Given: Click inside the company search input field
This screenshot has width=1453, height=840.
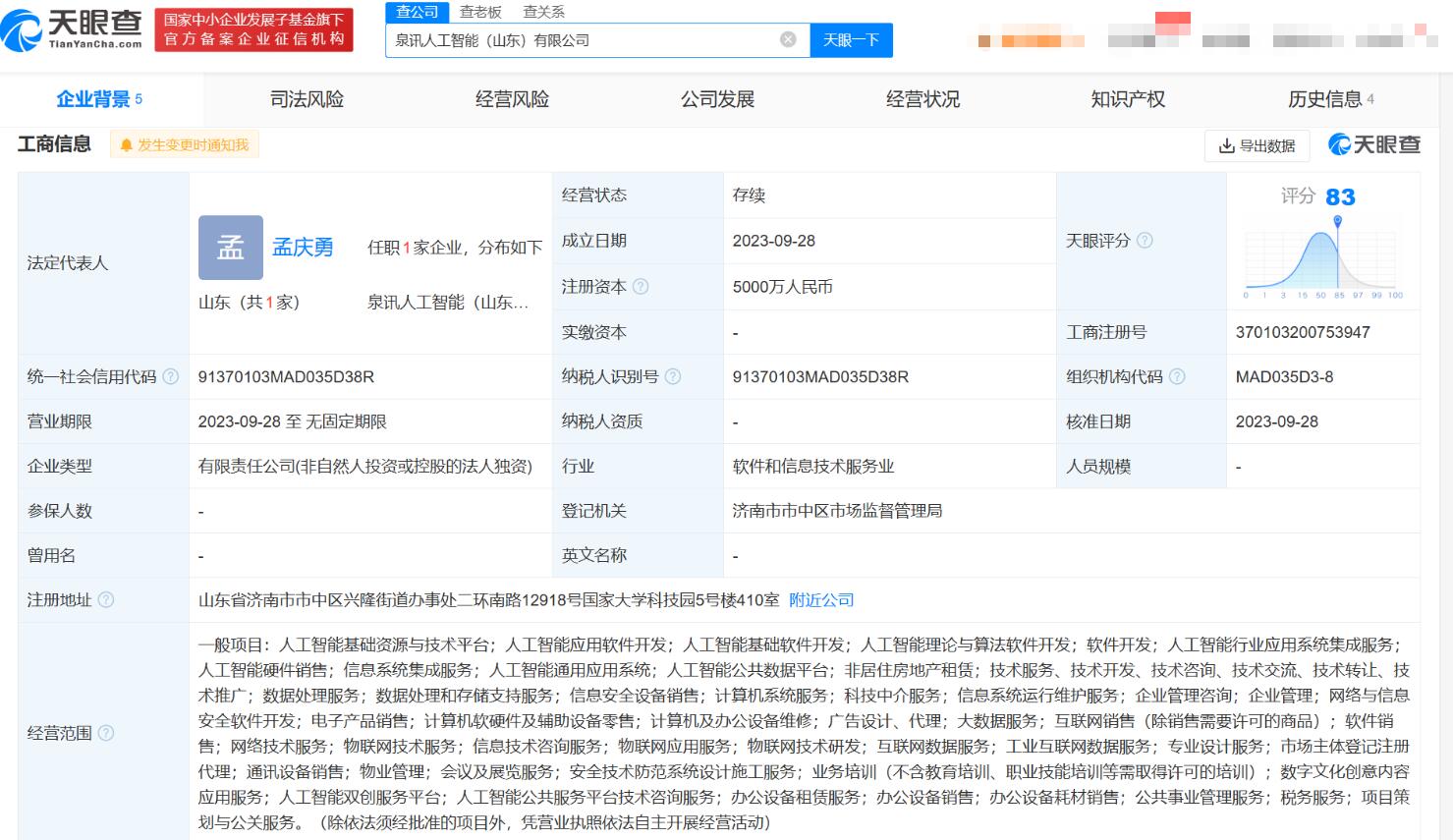Looking at the screenshot, I should pos(589,39).
